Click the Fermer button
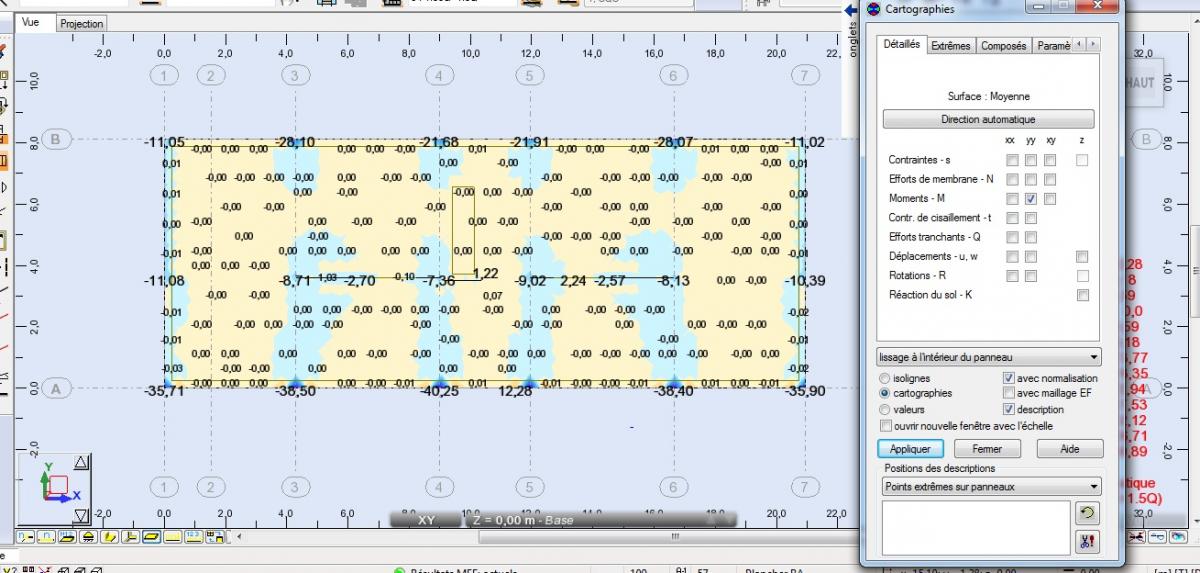1200x573 pixels. [x=986, y=449]
